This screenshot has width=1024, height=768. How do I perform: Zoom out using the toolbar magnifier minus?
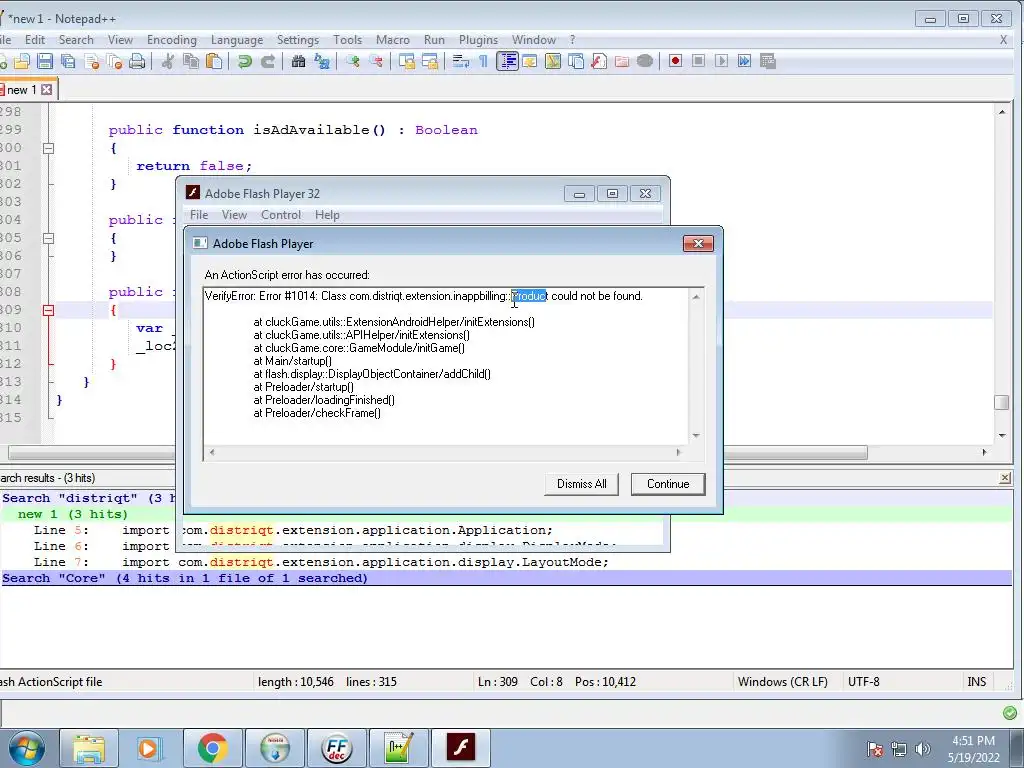(x=376, y=61)
